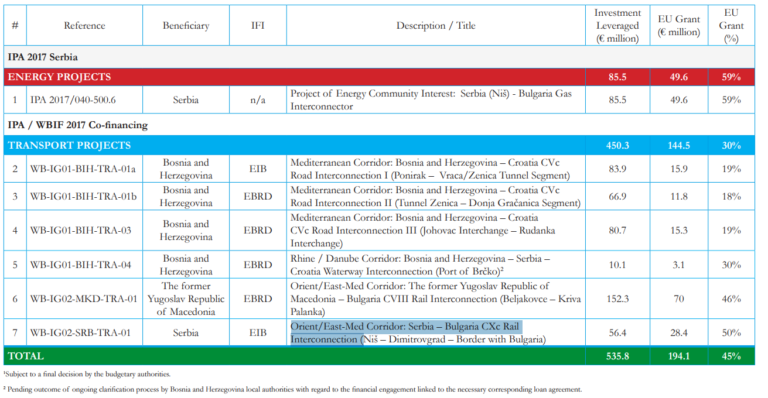Select the blue TRANSPORT PROJECTS banner row
Image resolution: width=768 pixels, height=398 pixels.
pos(379,145)
